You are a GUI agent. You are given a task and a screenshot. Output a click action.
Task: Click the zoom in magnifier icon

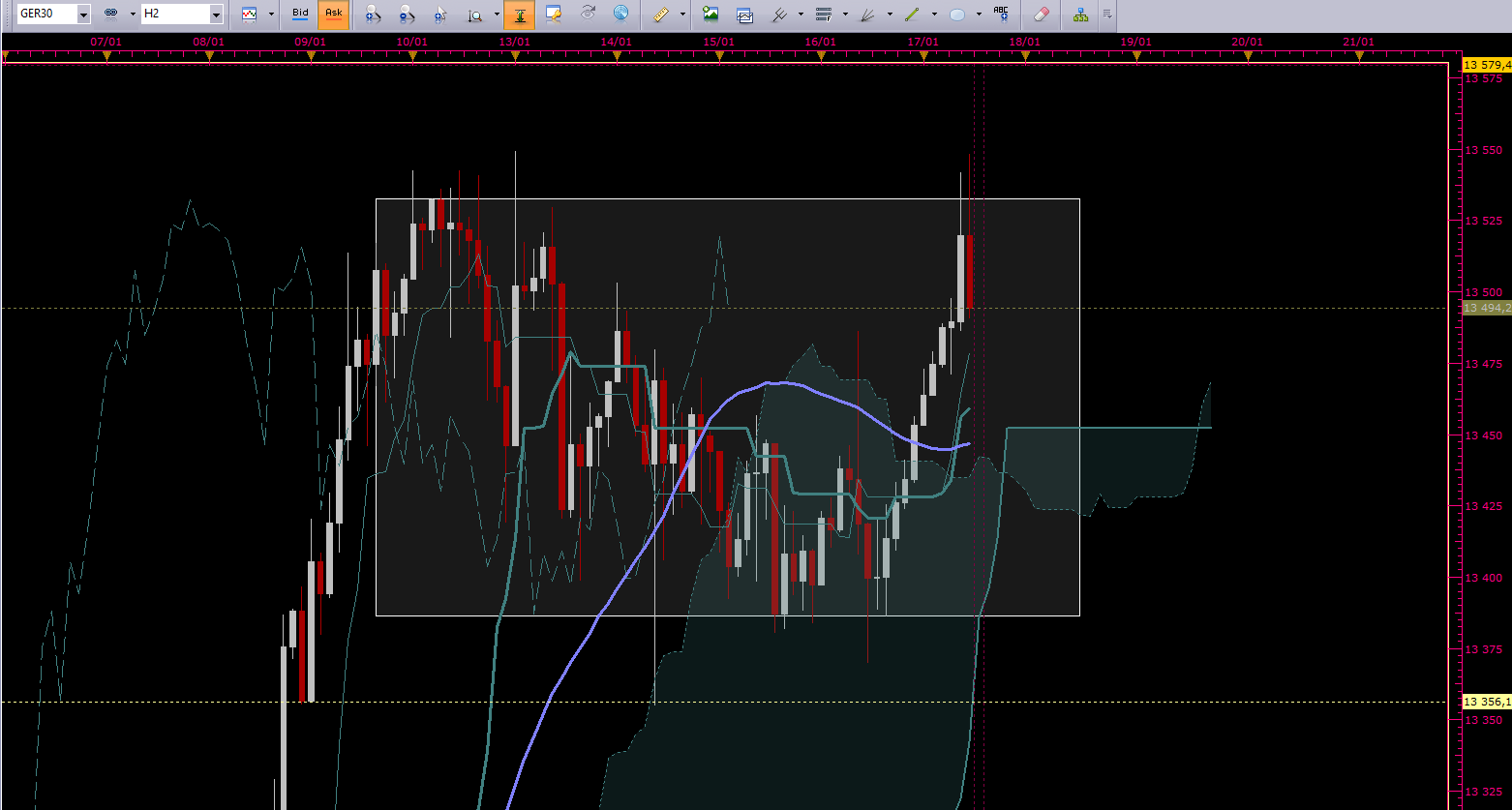click(373, 15)
